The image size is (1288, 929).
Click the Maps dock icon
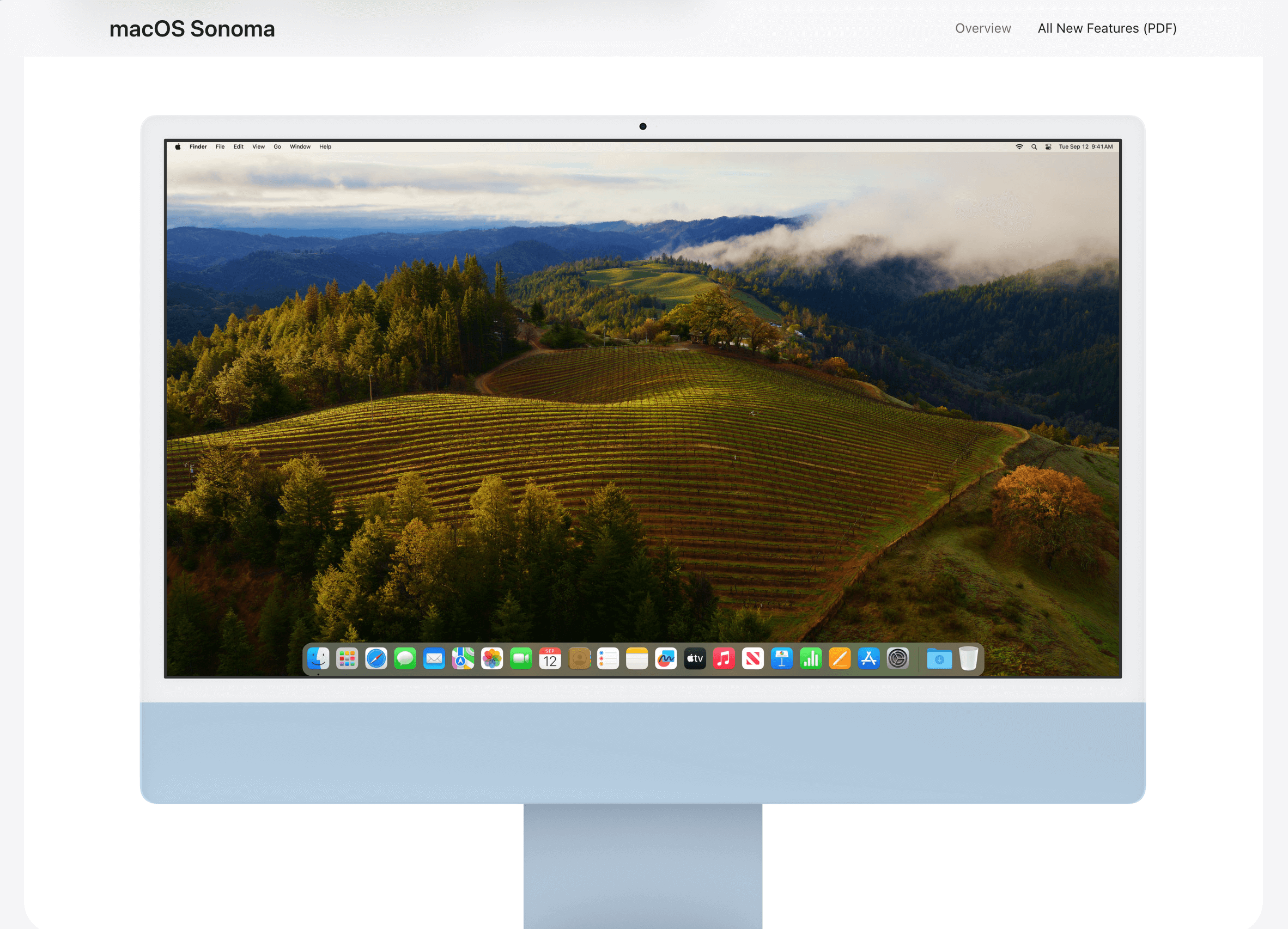[x=463, y=659]
